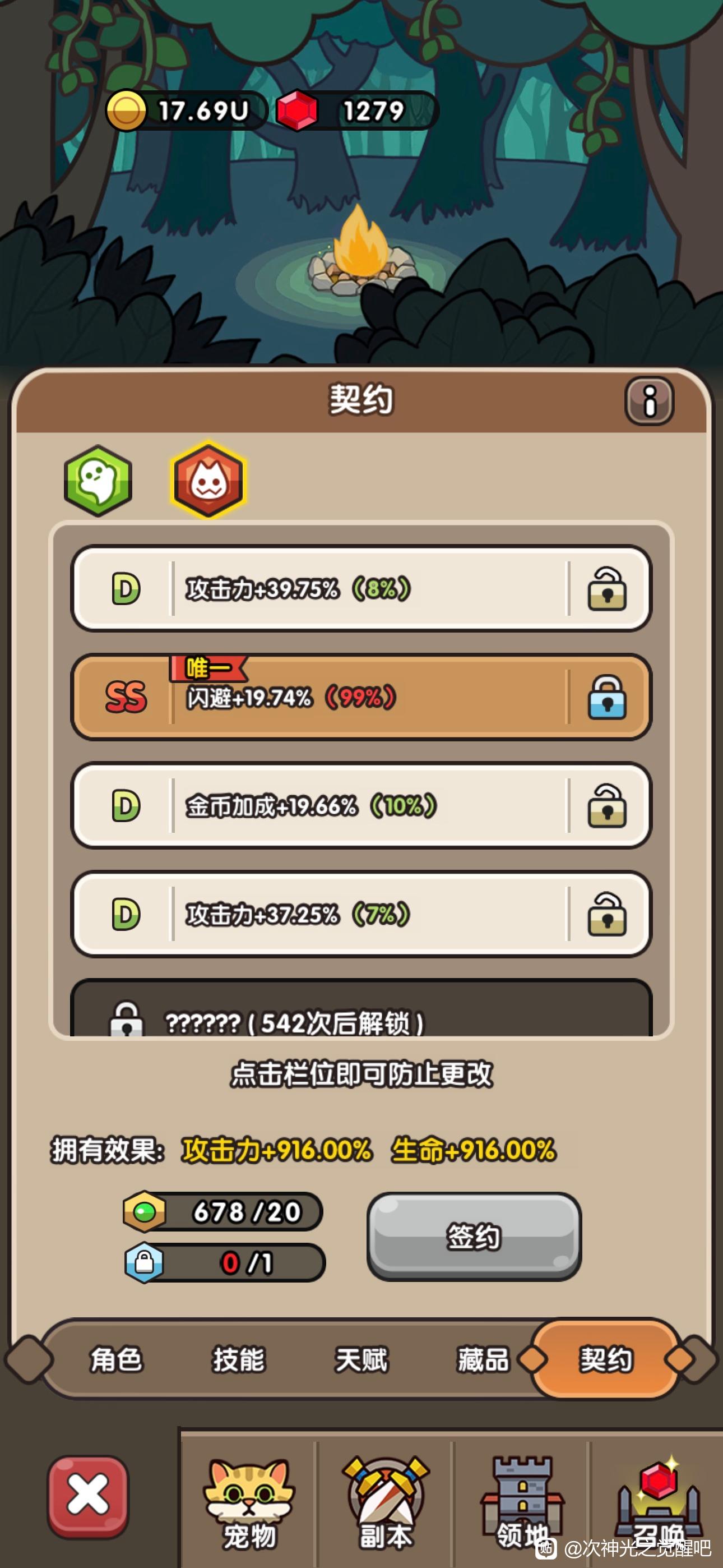Toggle lock on 金币加成+19.66% slot

click(606, 805)
